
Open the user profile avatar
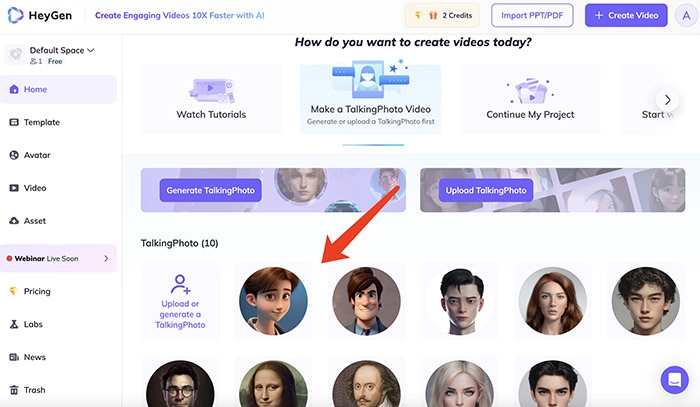tap(685, 16)
